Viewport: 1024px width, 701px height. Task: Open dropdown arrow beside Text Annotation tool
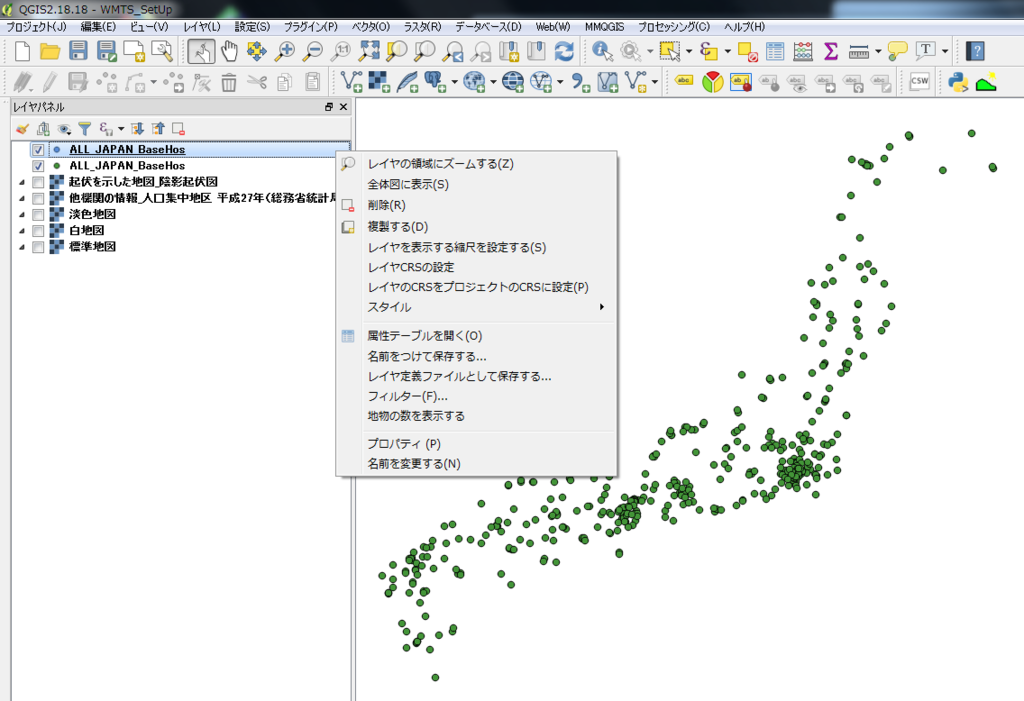tap(945, 51)
